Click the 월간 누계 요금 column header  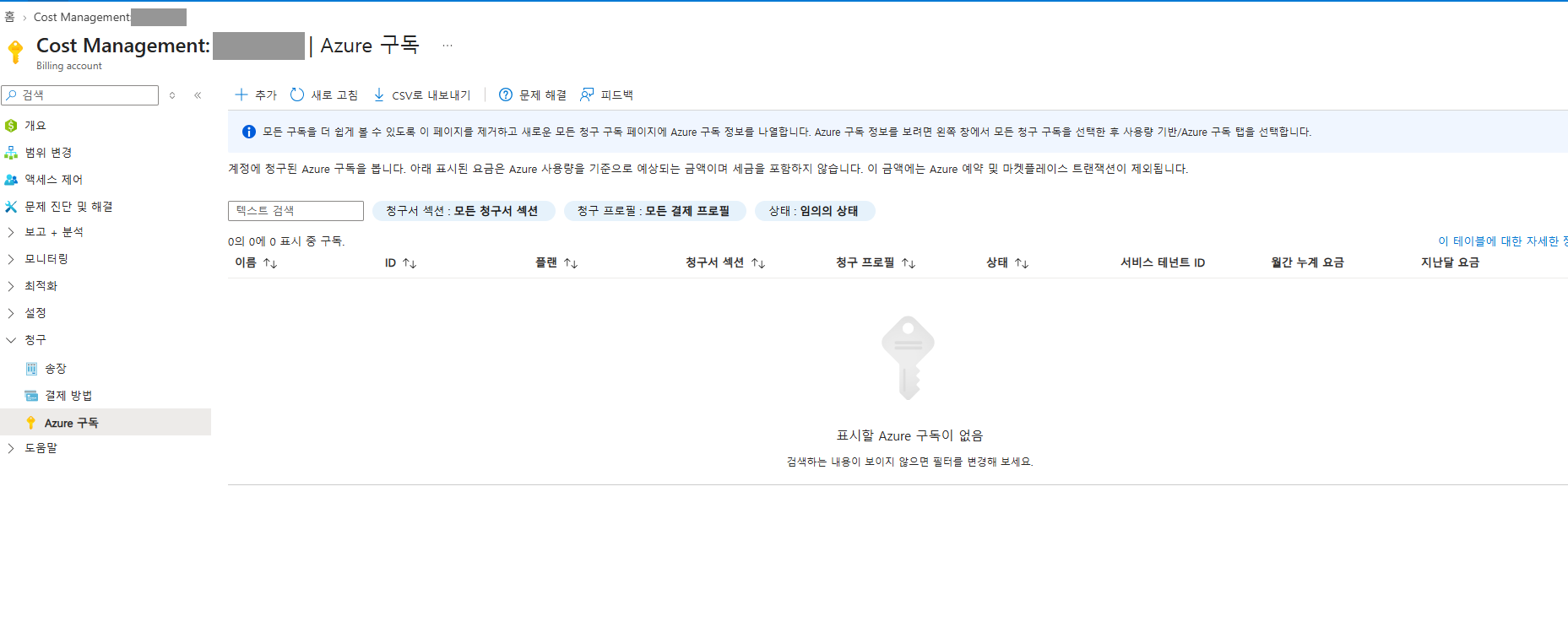click(x=1307, y=262)
